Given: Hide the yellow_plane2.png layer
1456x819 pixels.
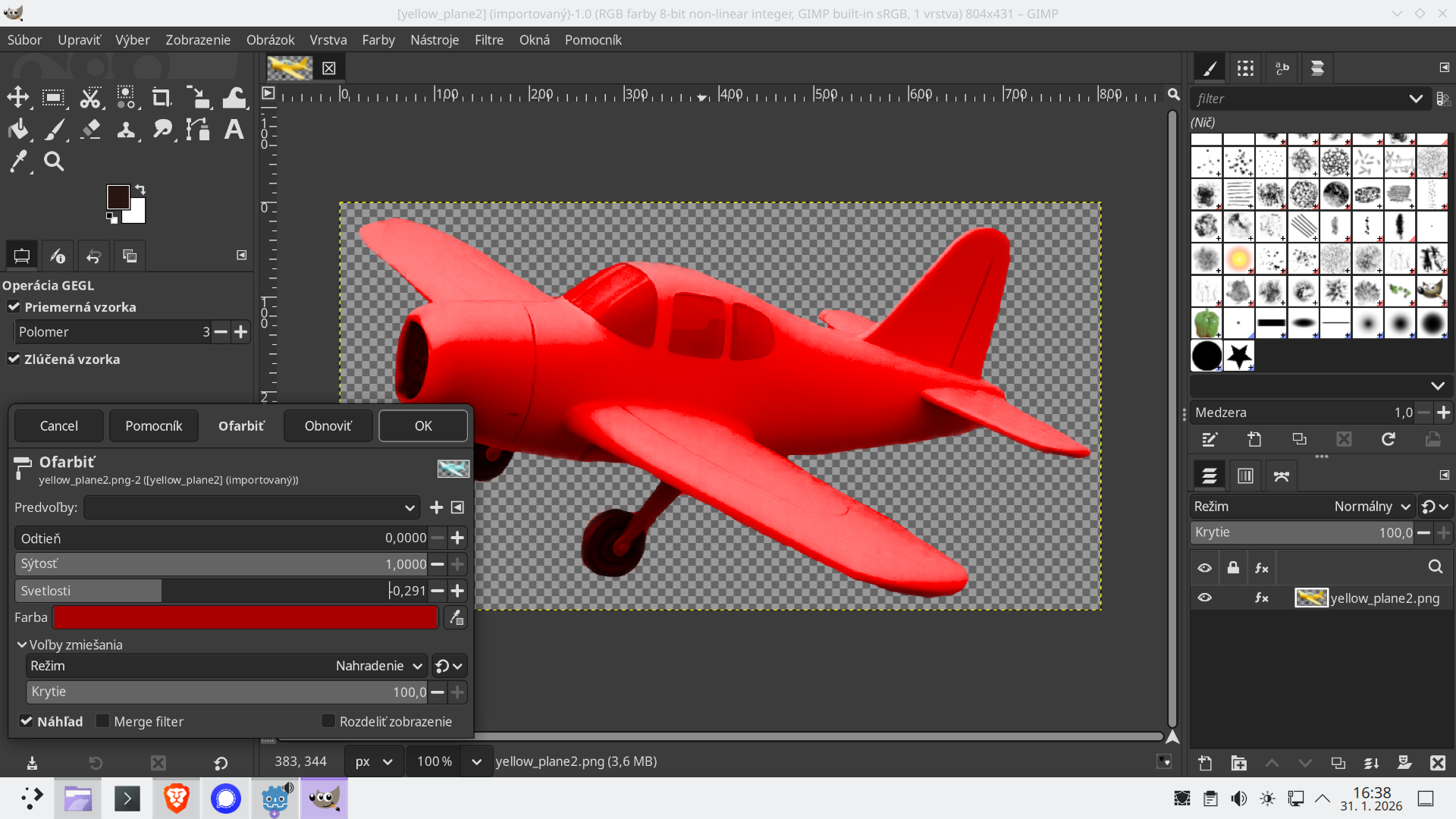Looking at the screenshot, I should click(x=1206, y=598).
